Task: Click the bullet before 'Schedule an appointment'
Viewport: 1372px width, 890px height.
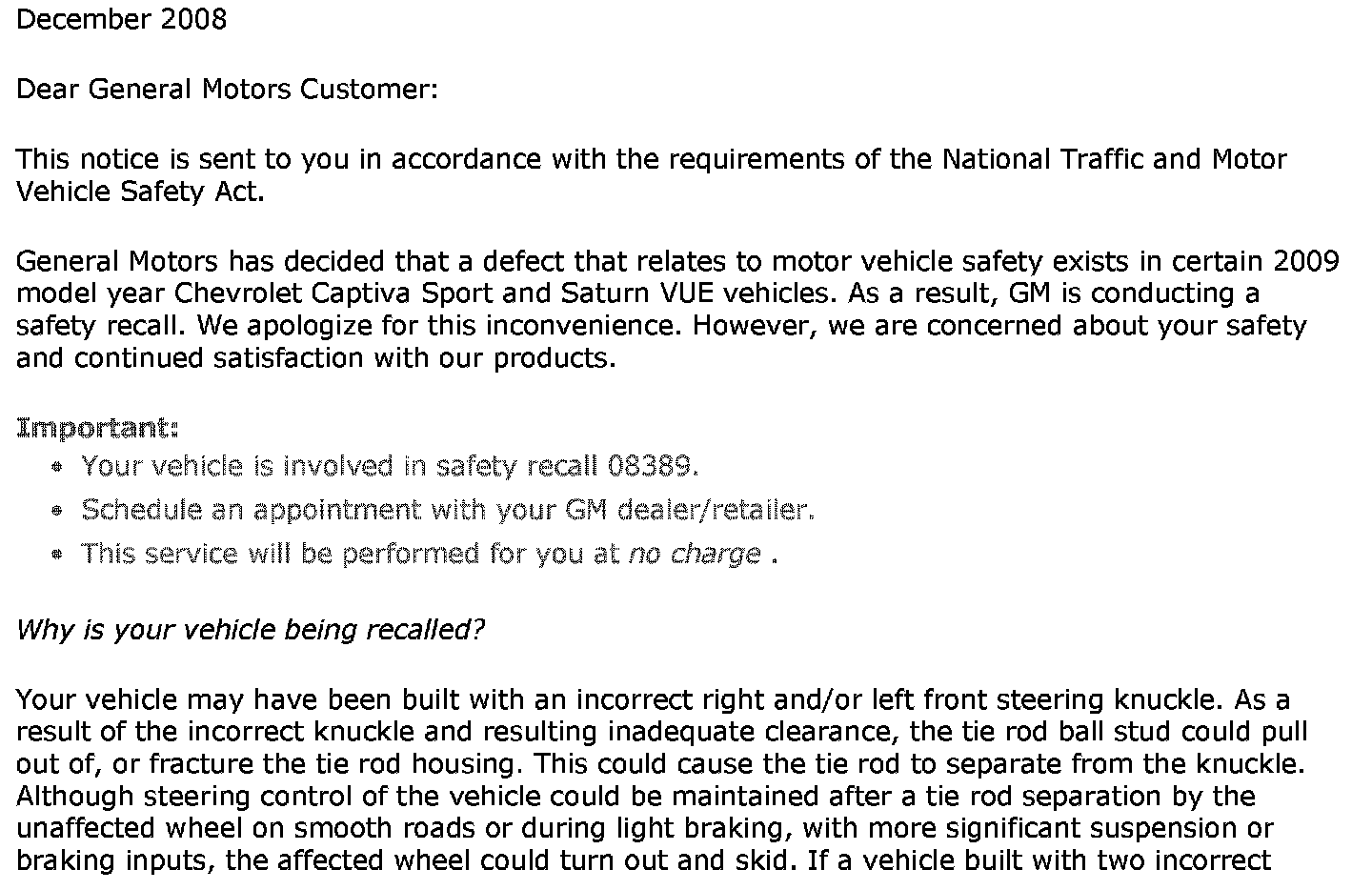Action: [58, 511]
